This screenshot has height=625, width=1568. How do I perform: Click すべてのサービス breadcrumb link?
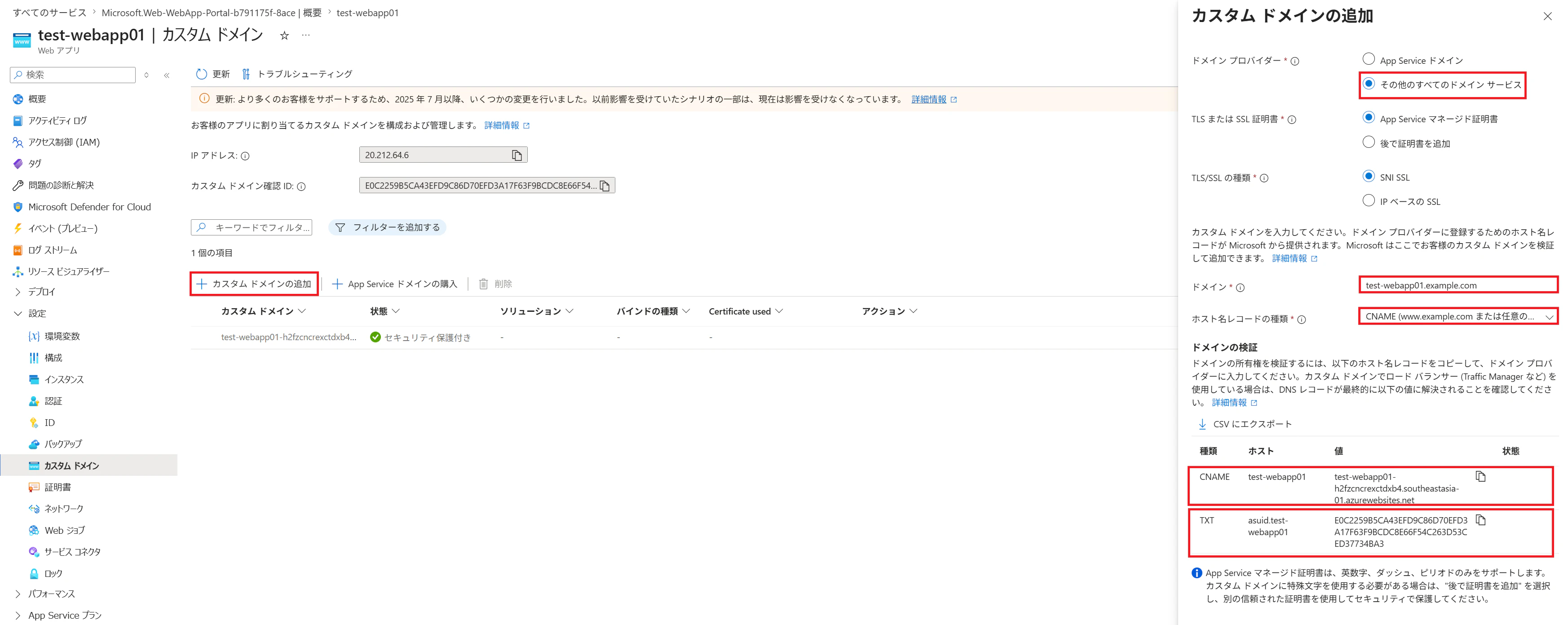[49, 13]
